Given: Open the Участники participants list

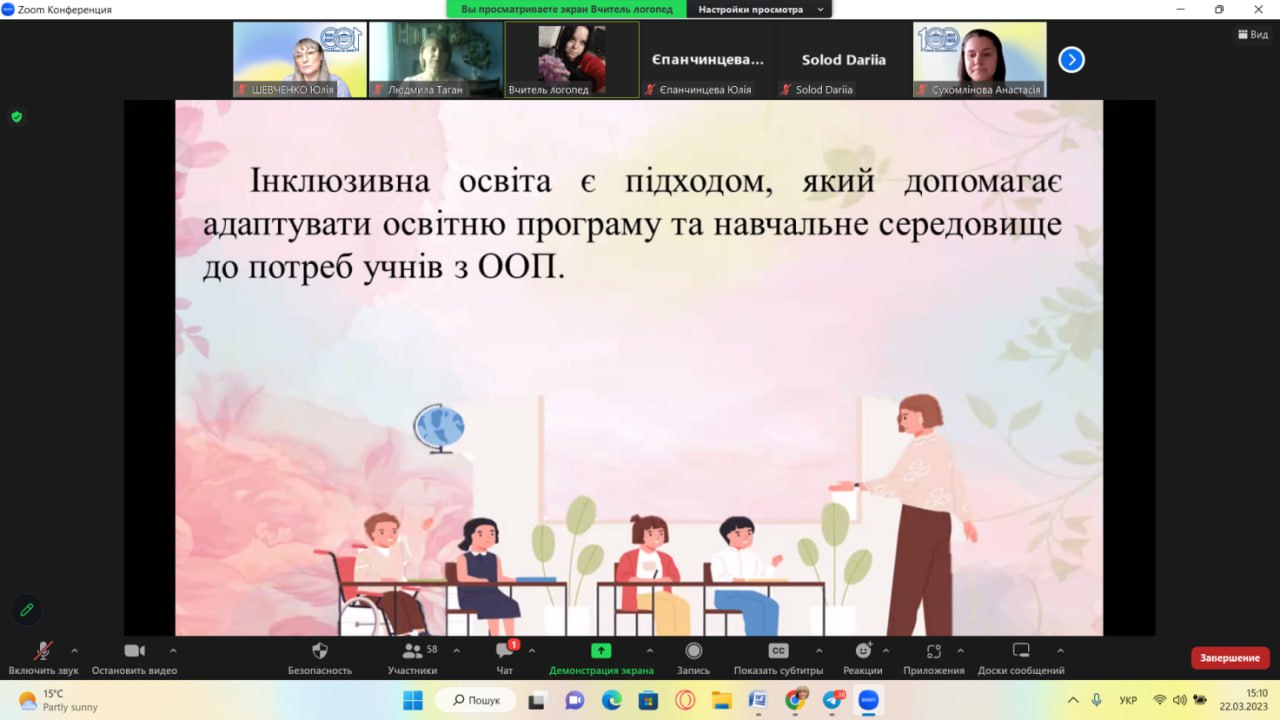Looking at the screenshot, I should [412, 652].
